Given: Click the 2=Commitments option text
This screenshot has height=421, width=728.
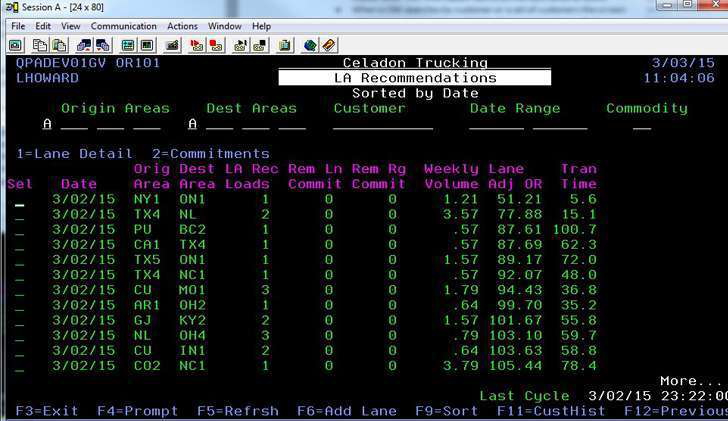Looking at the screenshot, I should tap(211, 154).
